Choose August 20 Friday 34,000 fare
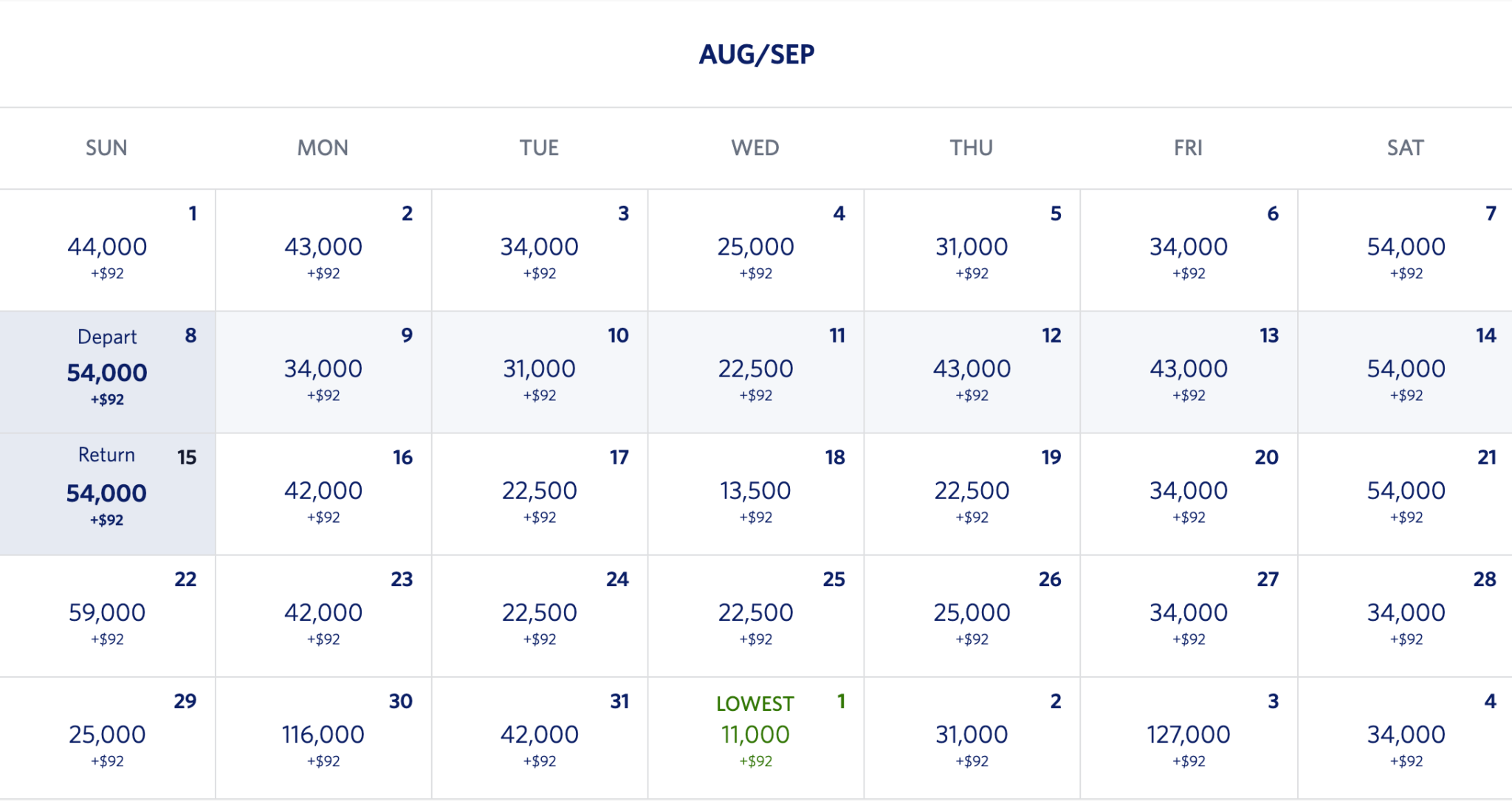 click(1188, 492)
